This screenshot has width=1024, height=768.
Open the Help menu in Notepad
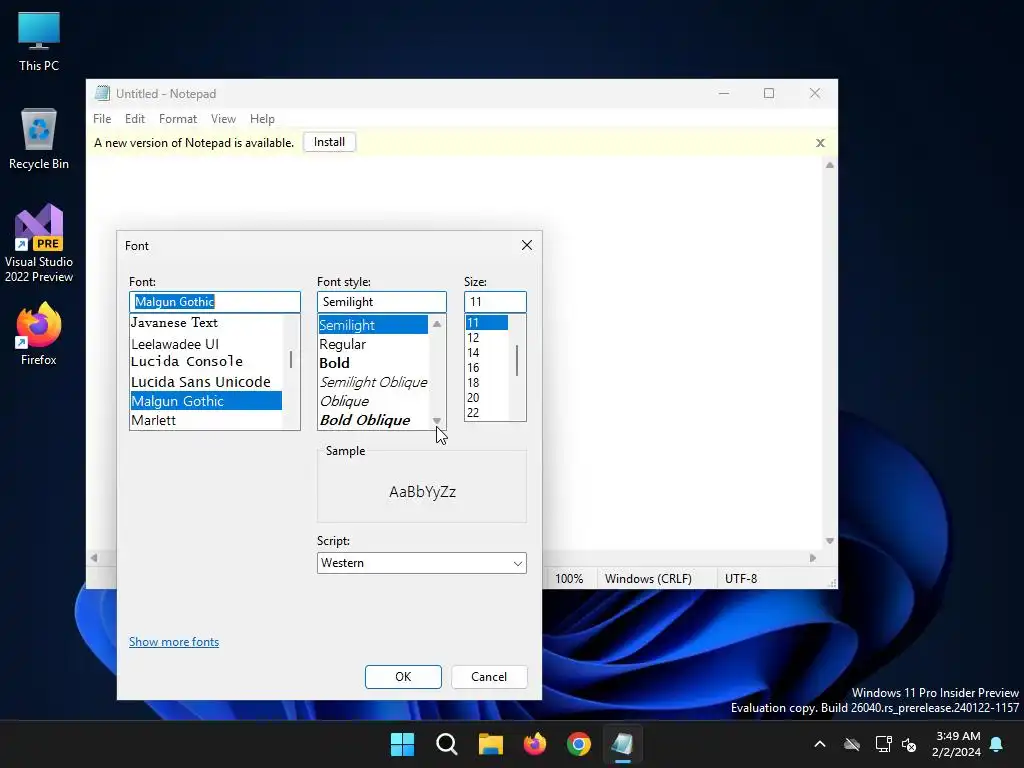click(x=262, y=119)
